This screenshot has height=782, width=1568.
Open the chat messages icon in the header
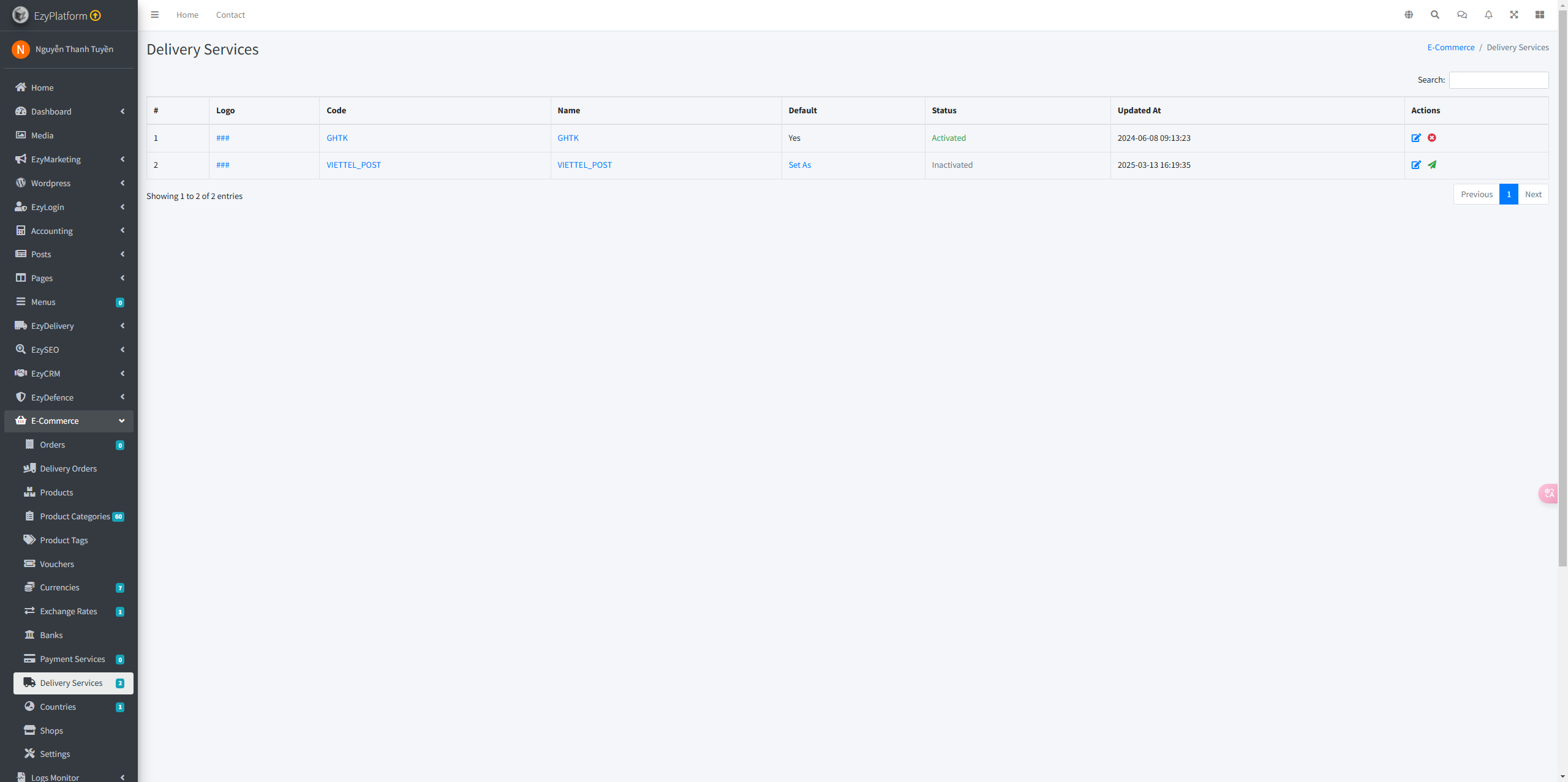point(1462,15)
